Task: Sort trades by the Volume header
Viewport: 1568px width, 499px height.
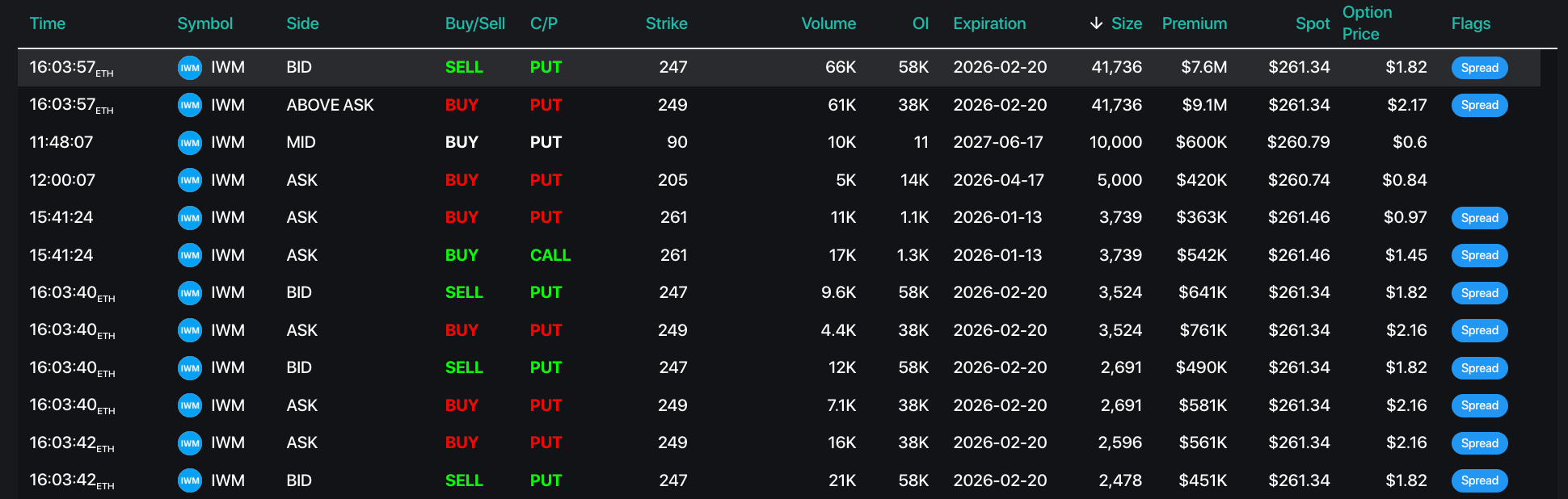Action: click(828, 23)
